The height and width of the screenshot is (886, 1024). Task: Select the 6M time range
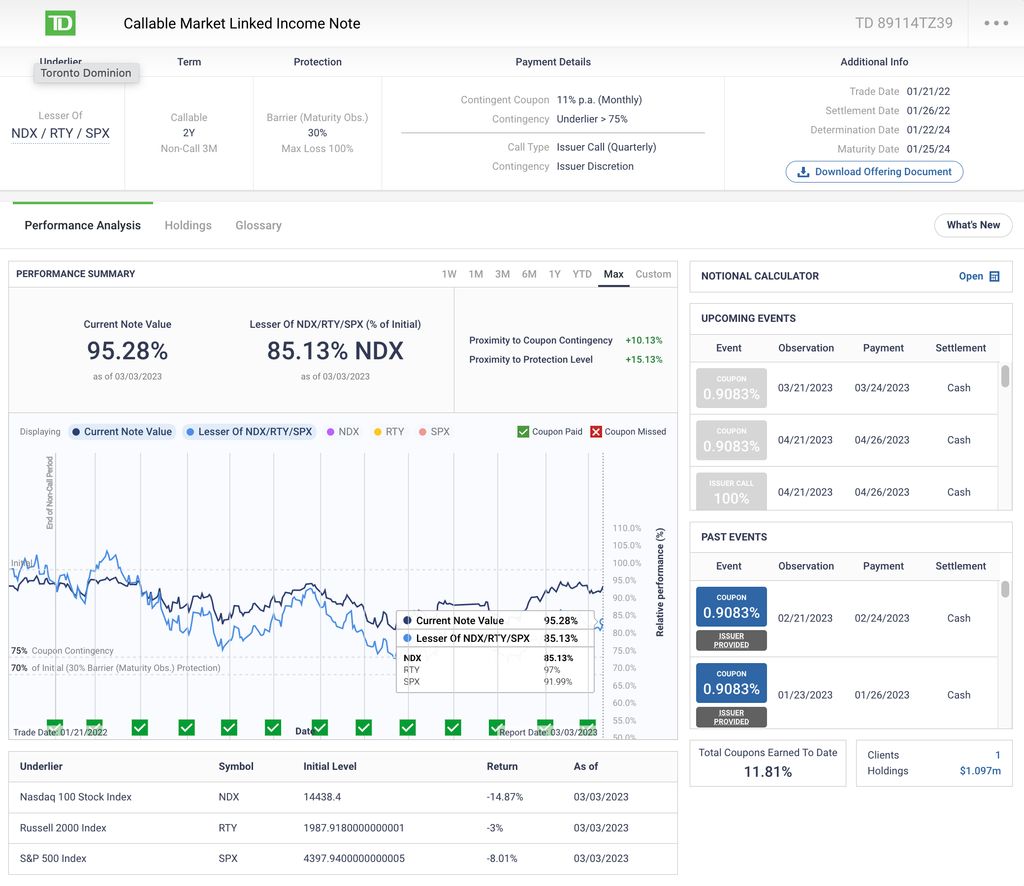point(529,274)
